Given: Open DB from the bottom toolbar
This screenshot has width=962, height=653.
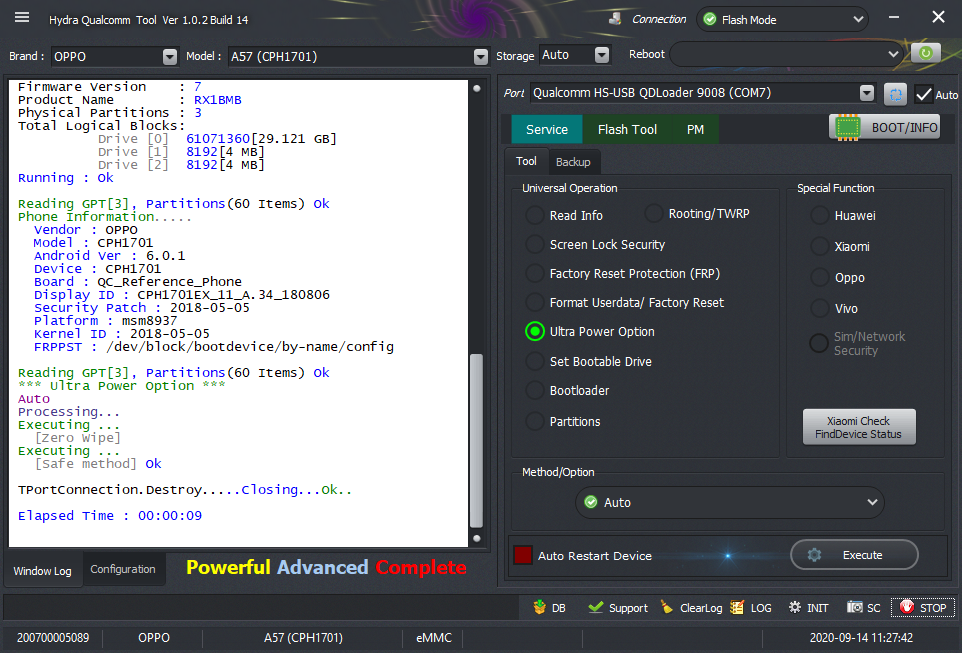Looking at the screenshot, I should pyautogui.click(x=549, y=608).
